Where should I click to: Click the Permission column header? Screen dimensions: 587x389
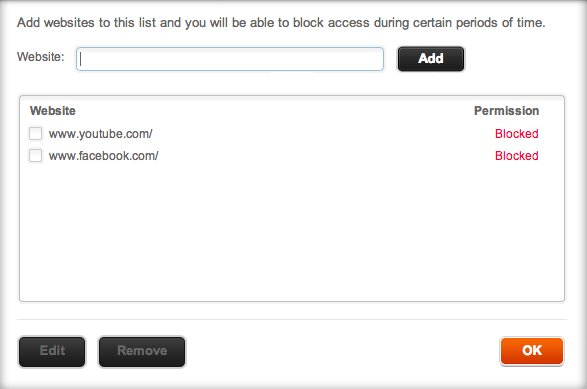(x=507, y=111)
